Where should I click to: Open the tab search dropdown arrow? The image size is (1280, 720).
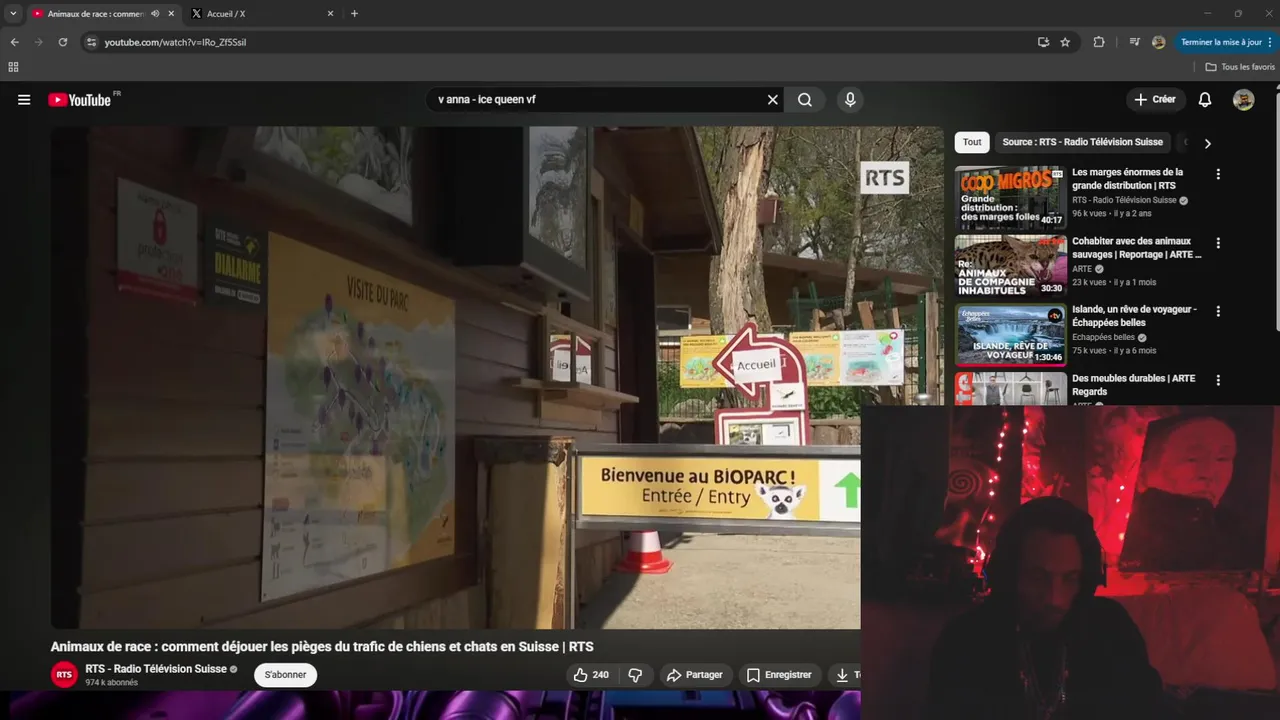pyautogui.click(x=13, y=14)
